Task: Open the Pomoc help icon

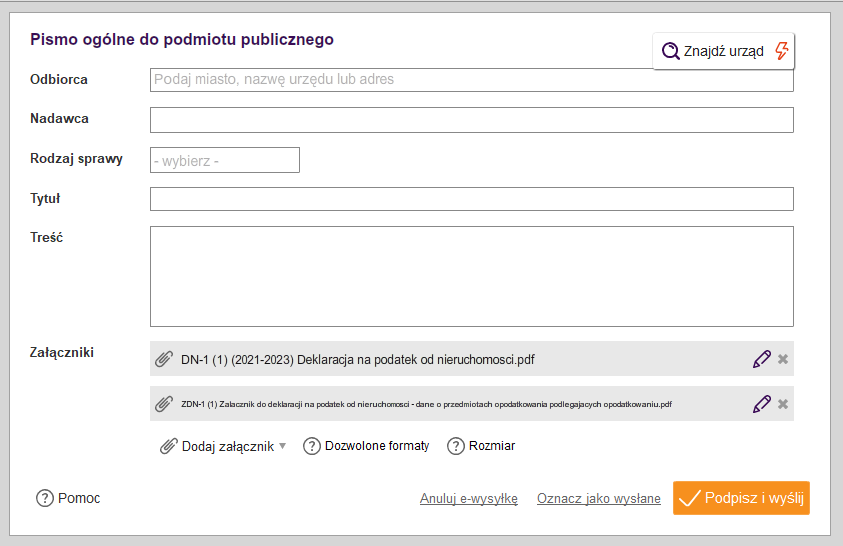Action: (45, 498)
